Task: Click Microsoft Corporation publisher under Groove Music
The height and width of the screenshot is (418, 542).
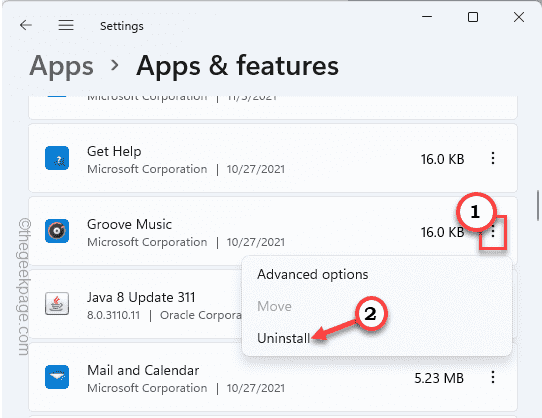Action: tap(147, 242)
